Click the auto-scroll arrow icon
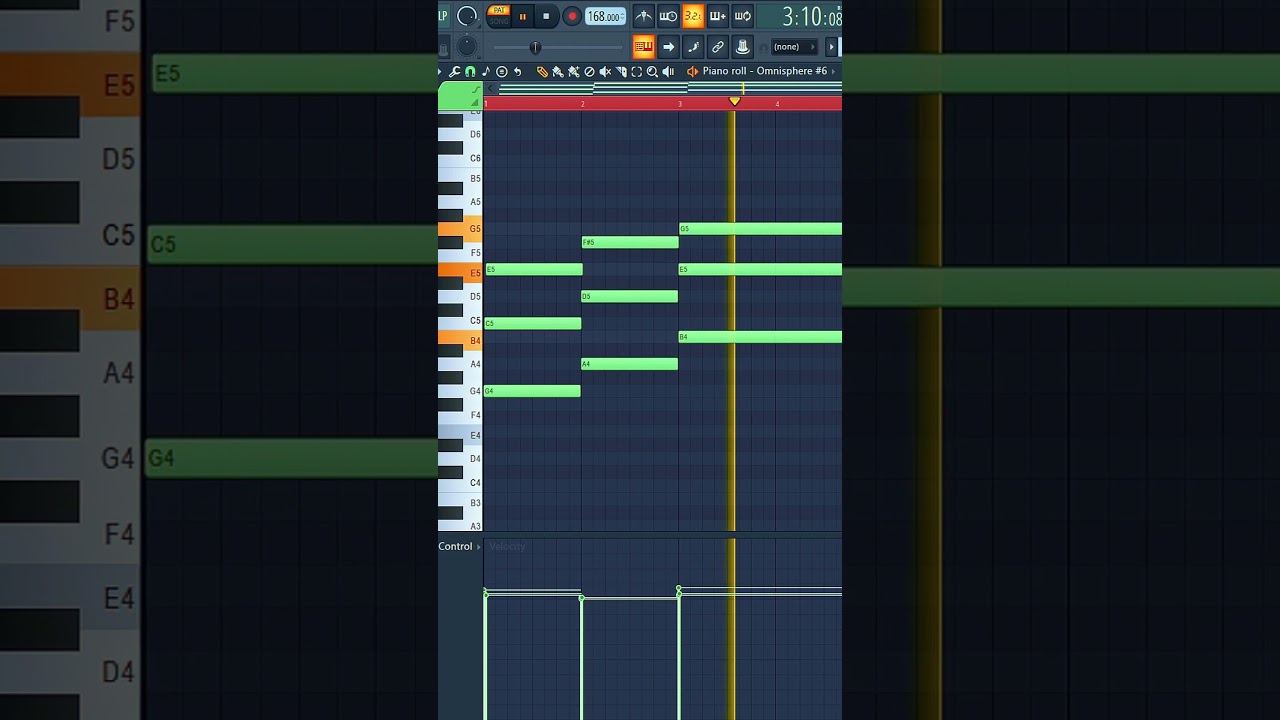Screen dimensions: 1280x720 pos(668,47)
